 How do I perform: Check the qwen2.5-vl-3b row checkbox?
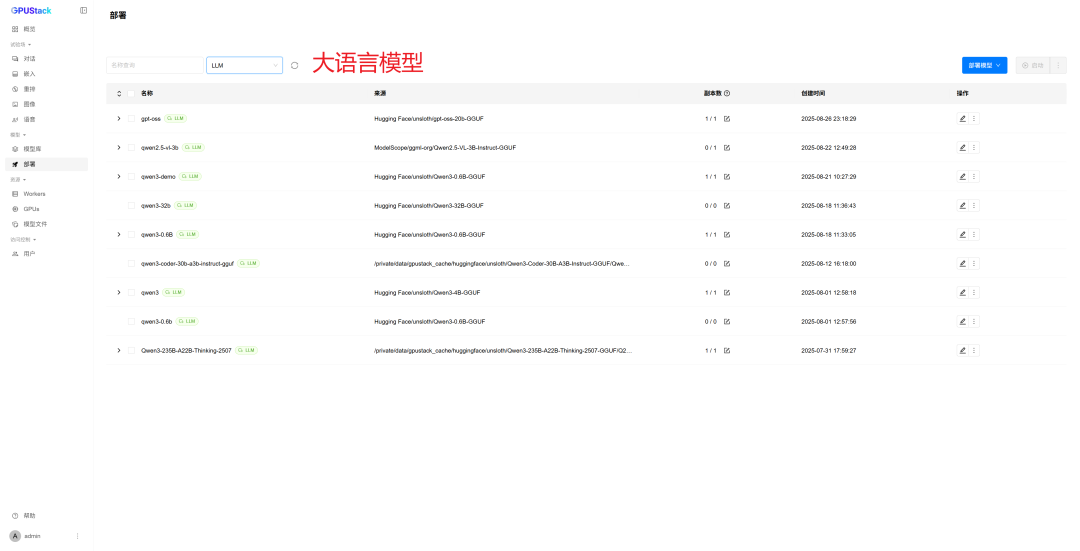(131, 147)
